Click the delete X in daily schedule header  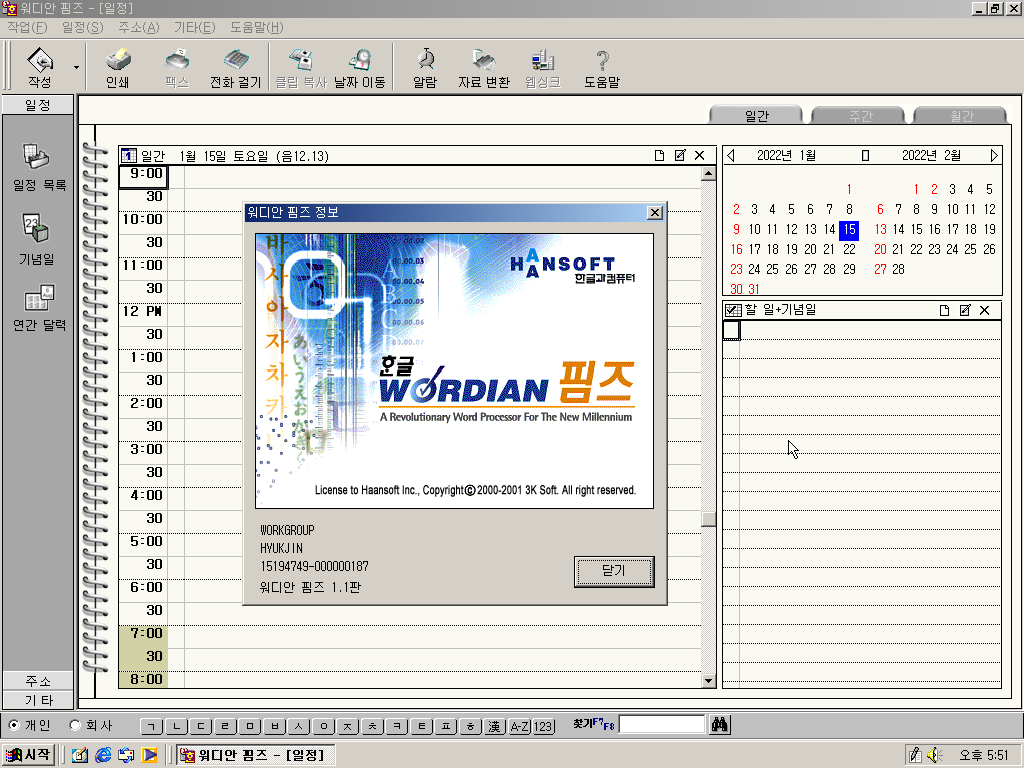tap(699, 155)
